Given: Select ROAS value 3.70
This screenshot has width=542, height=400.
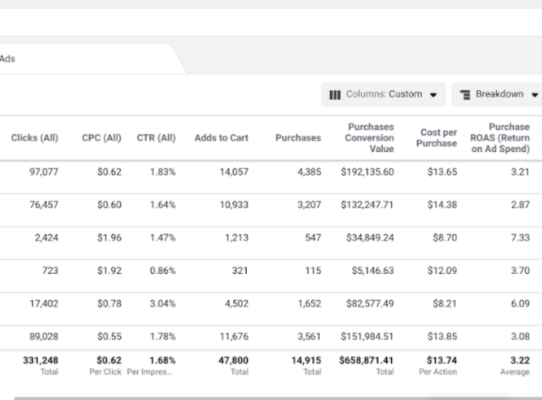Looking at the screenshot, I should pos(521,270).
